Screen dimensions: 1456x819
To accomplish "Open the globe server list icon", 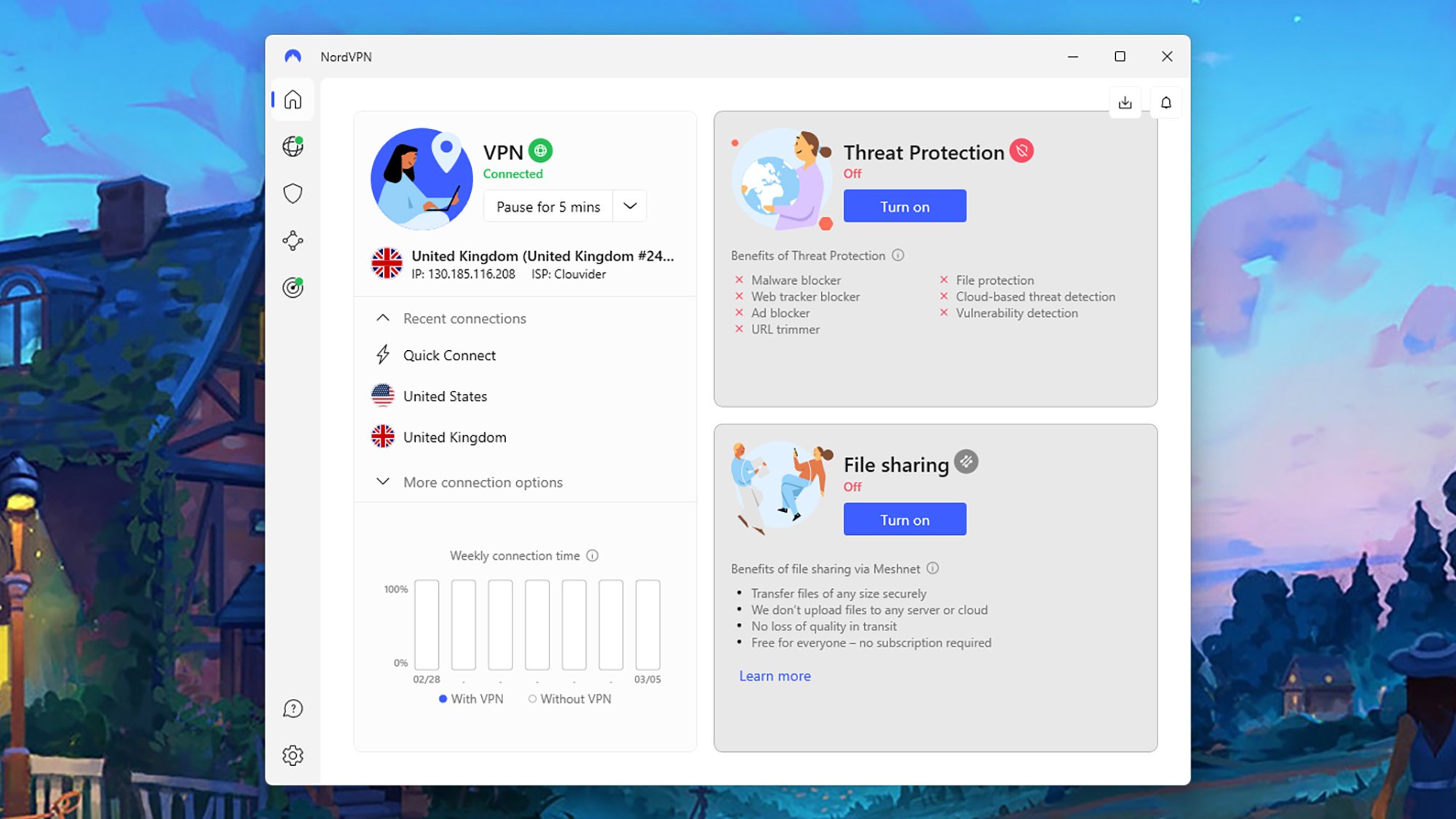I will 293,146.
